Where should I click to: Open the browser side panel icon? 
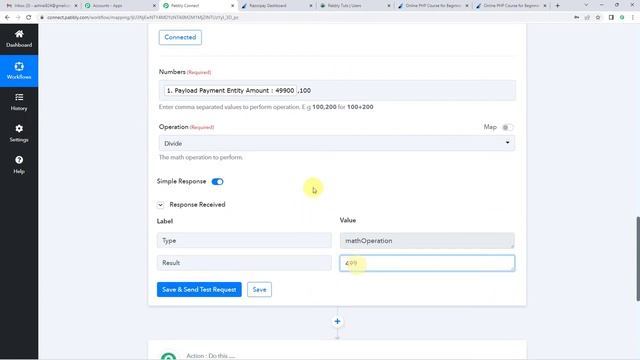point(611,18)
